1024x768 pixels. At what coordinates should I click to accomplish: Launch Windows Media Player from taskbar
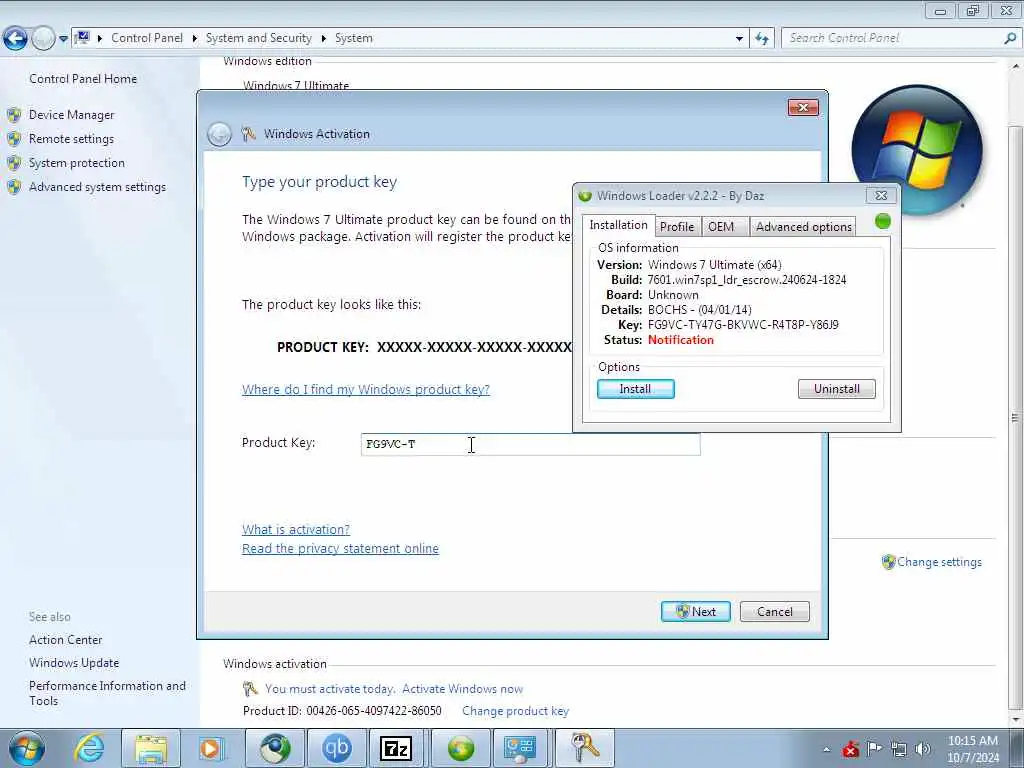[x=210, y=748]
